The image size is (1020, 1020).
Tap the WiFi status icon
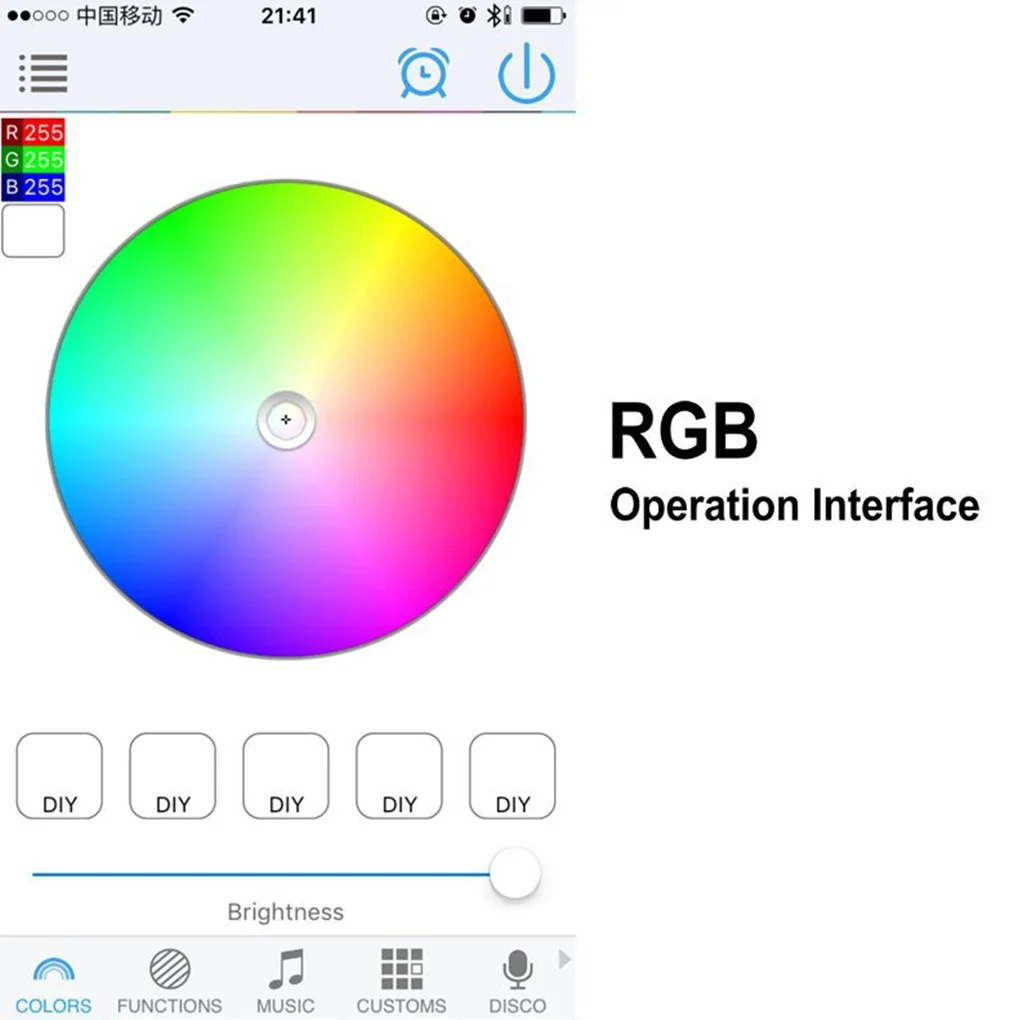(x=184, y=15)
